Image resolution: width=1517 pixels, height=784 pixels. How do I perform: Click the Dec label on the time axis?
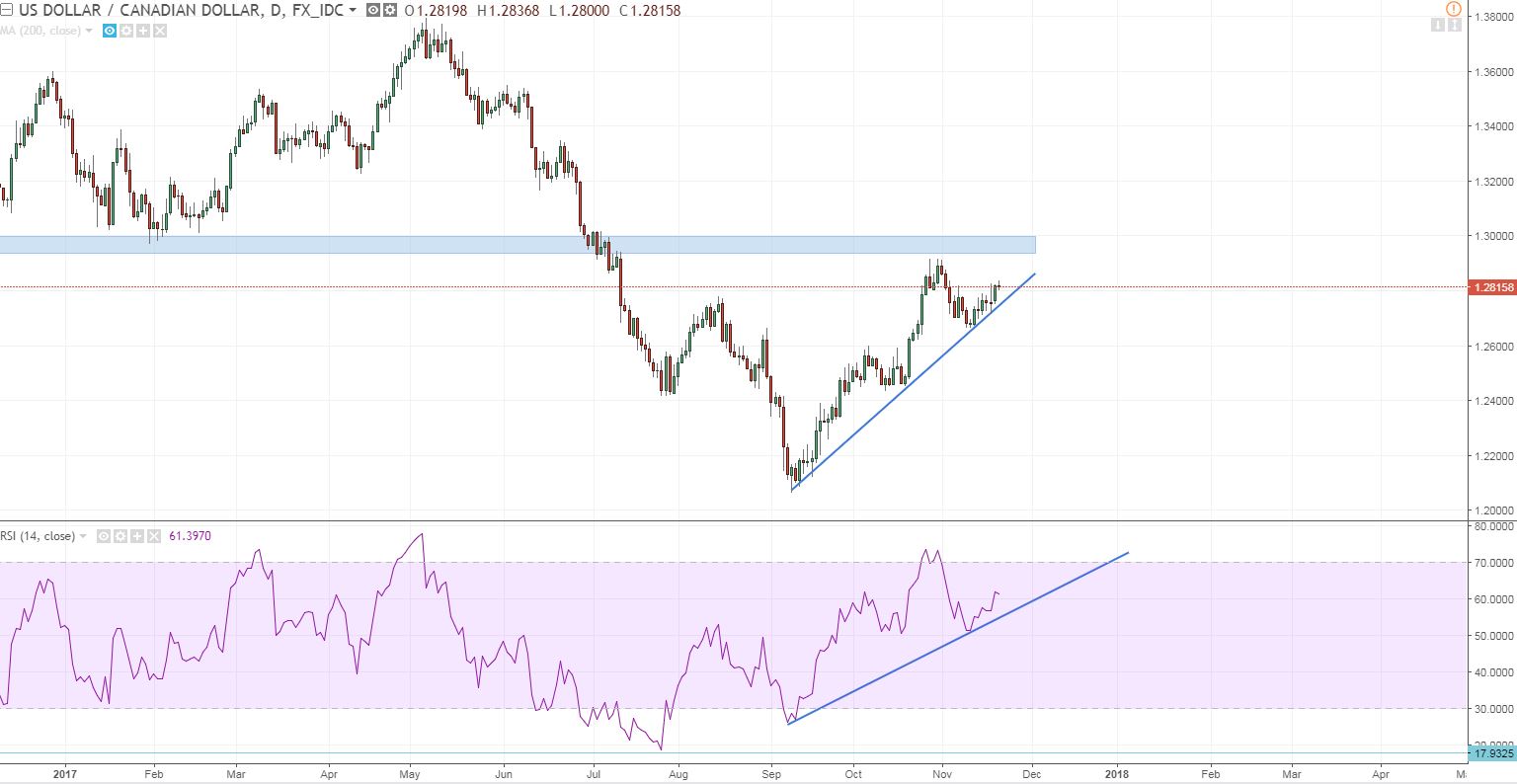[1033, 774]
